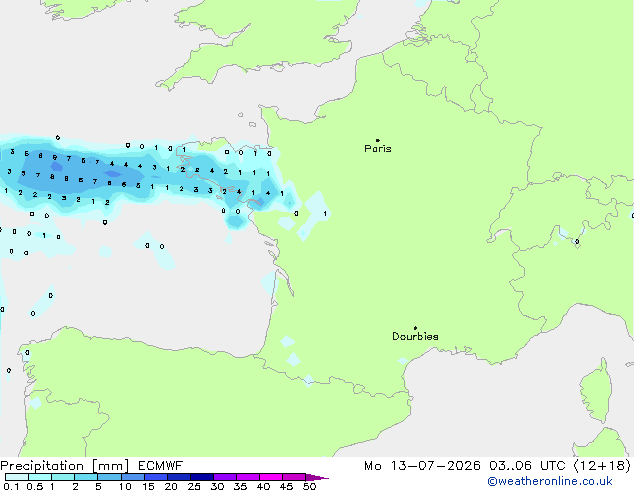Click the legend value 0.1
This screenshot has height=490, width=634.
tap(11, 486)
